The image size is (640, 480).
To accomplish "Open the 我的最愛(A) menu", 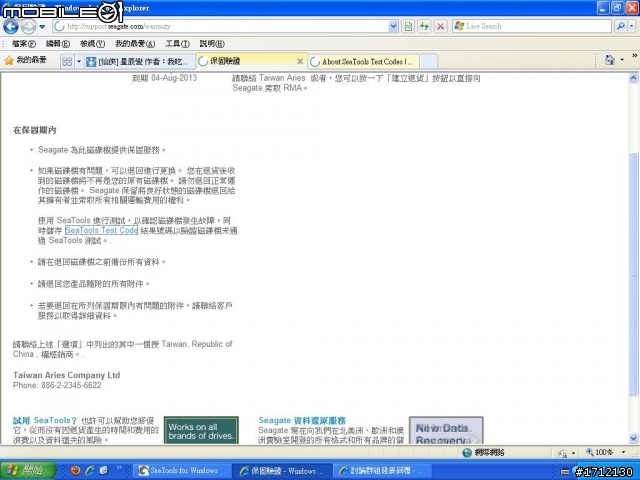I will pyautogui.click(x=135, y=44).
